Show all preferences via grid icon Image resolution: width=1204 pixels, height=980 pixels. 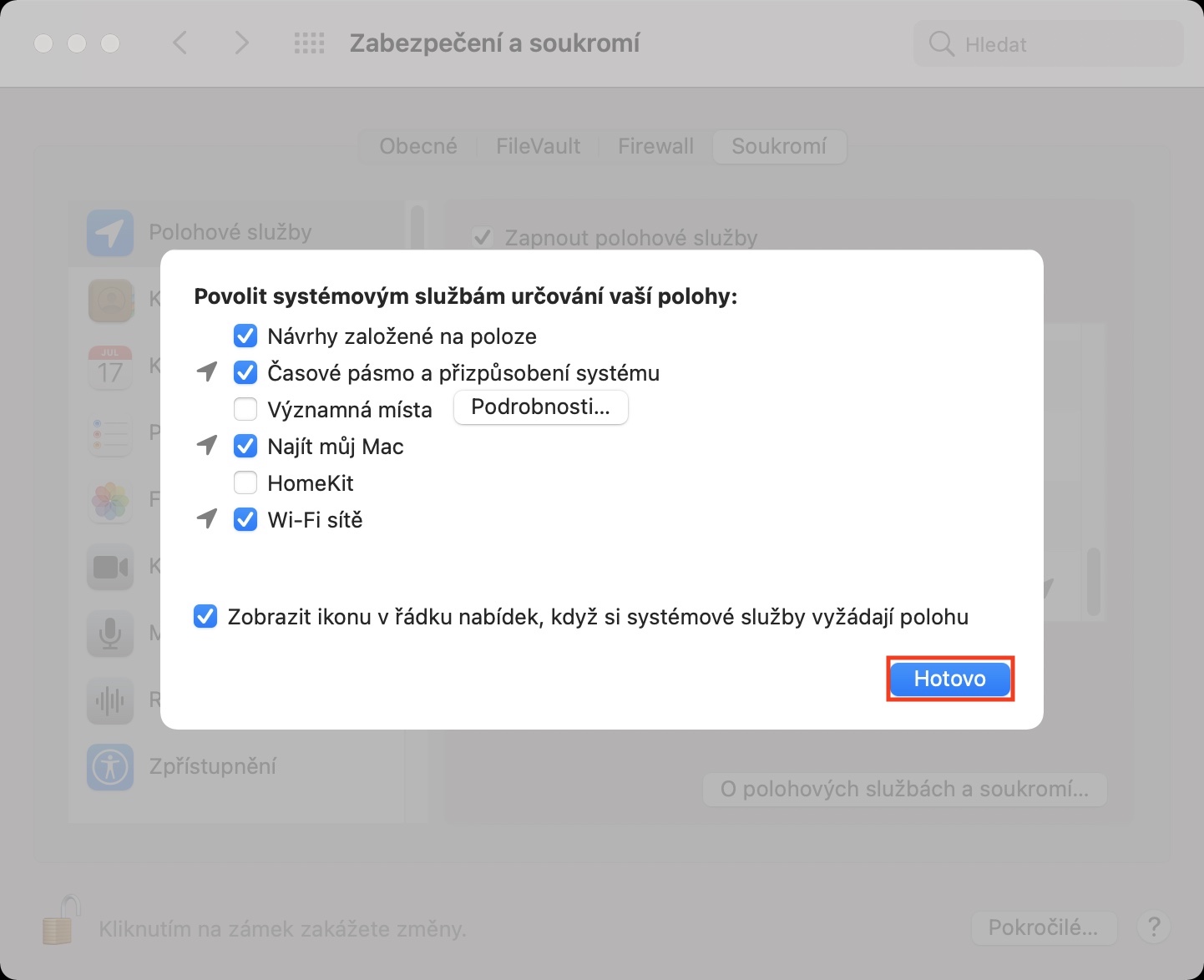pos(309,43)
